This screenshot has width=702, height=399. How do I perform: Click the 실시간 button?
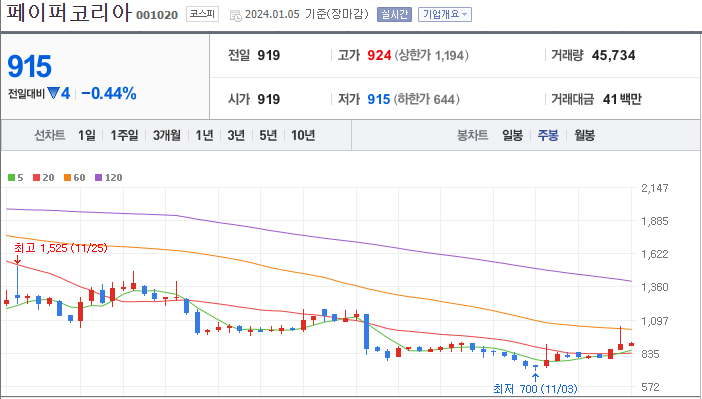394,14
